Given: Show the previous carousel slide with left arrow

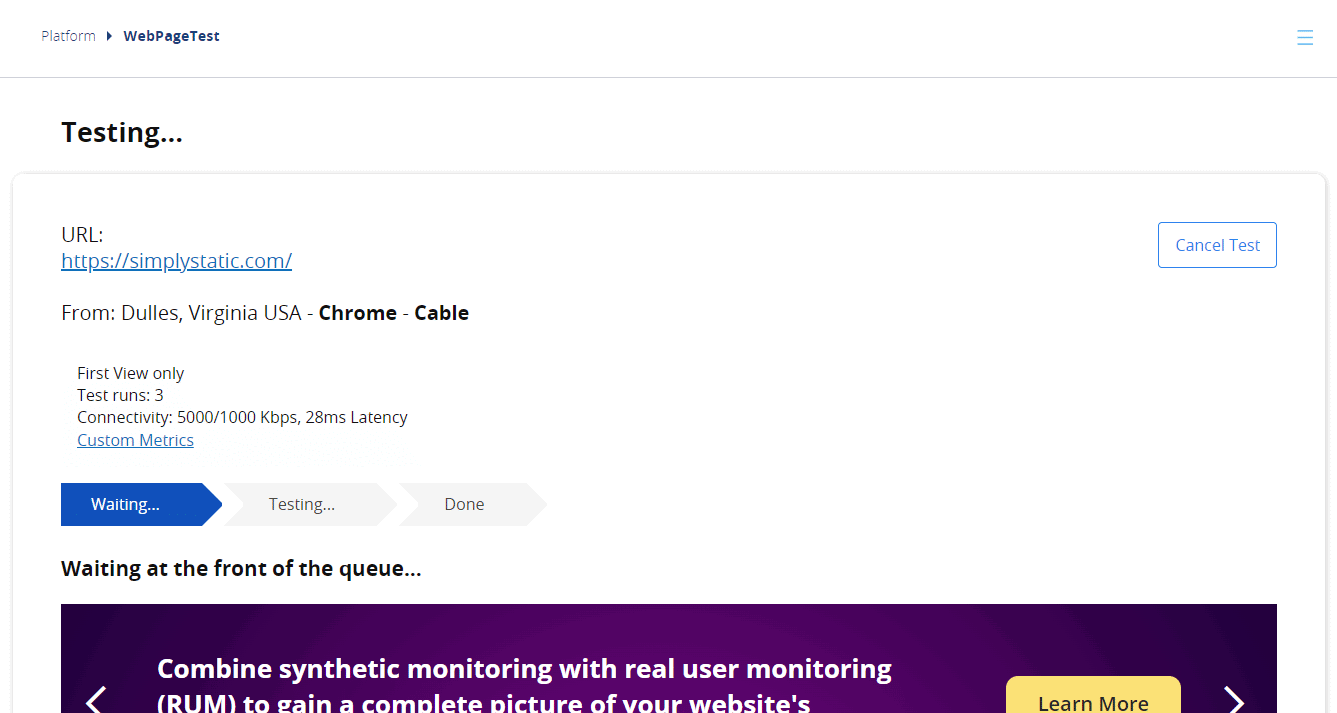Looking at the screenshot, I should tap(96, 701).
